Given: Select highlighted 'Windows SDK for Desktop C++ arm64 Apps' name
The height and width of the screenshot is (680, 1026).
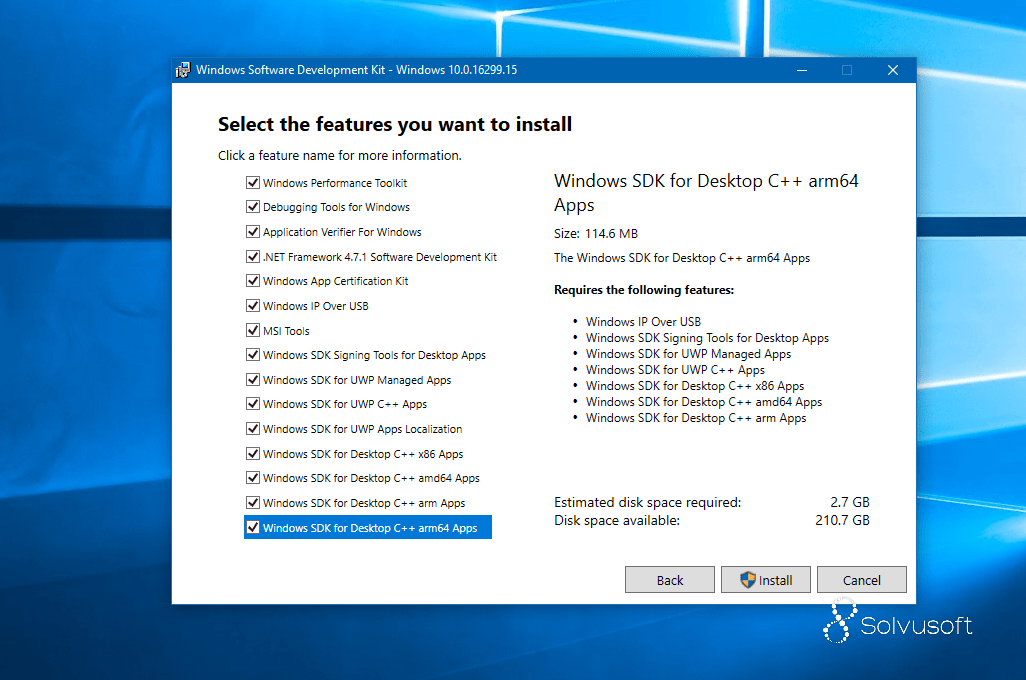Looking at the screenshot, I should click(370, 528).
